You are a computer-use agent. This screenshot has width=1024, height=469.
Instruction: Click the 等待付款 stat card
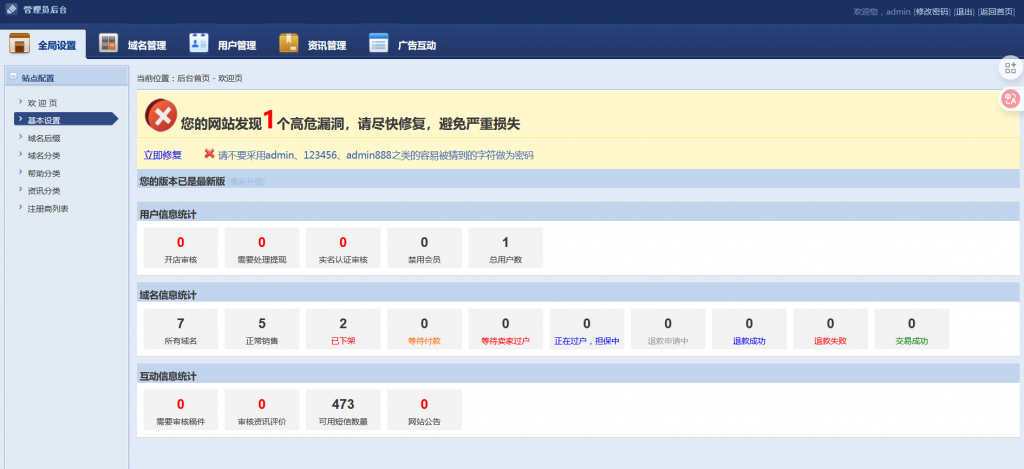[424, 329]
